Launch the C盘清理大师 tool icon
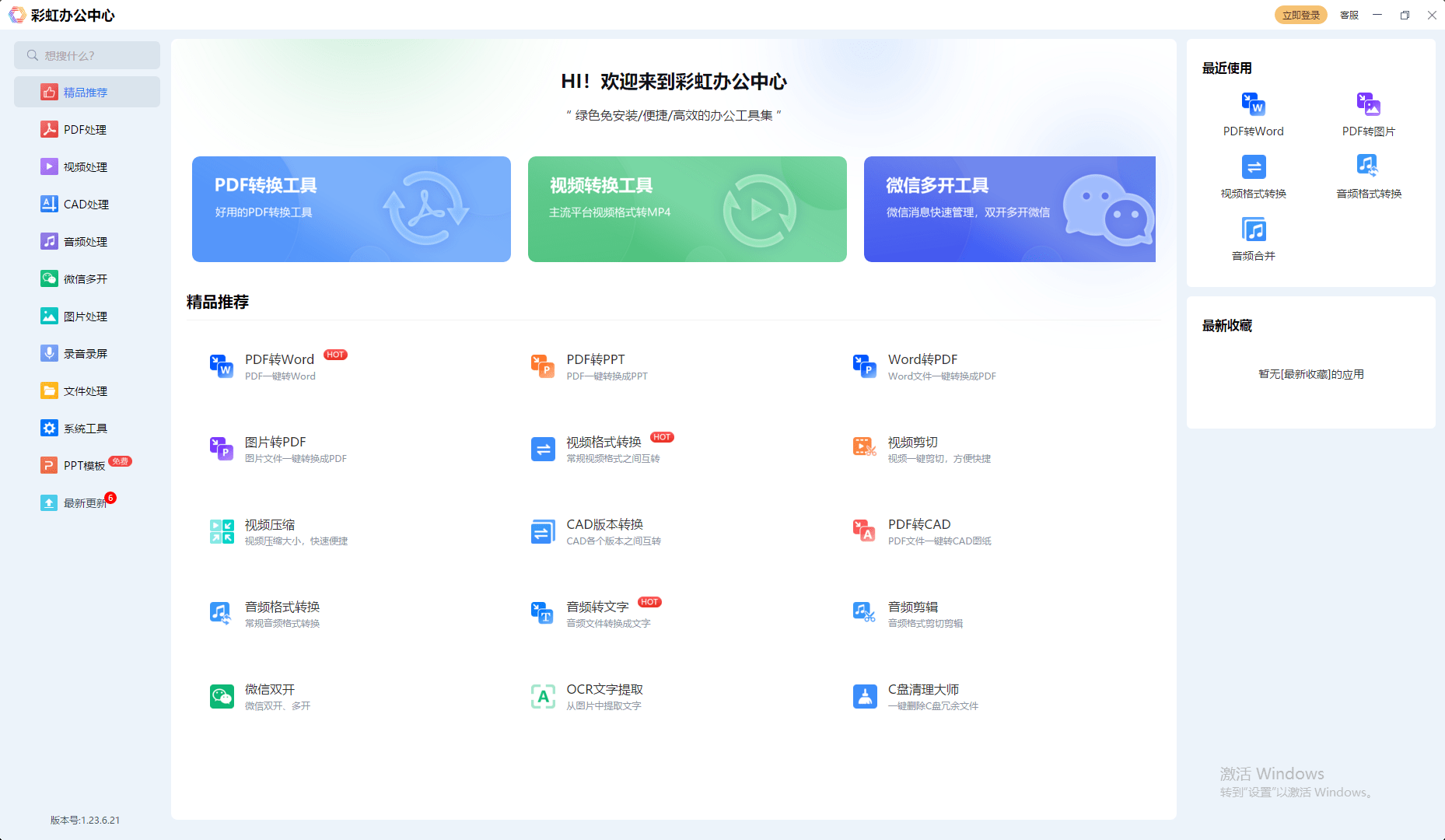 865,696
